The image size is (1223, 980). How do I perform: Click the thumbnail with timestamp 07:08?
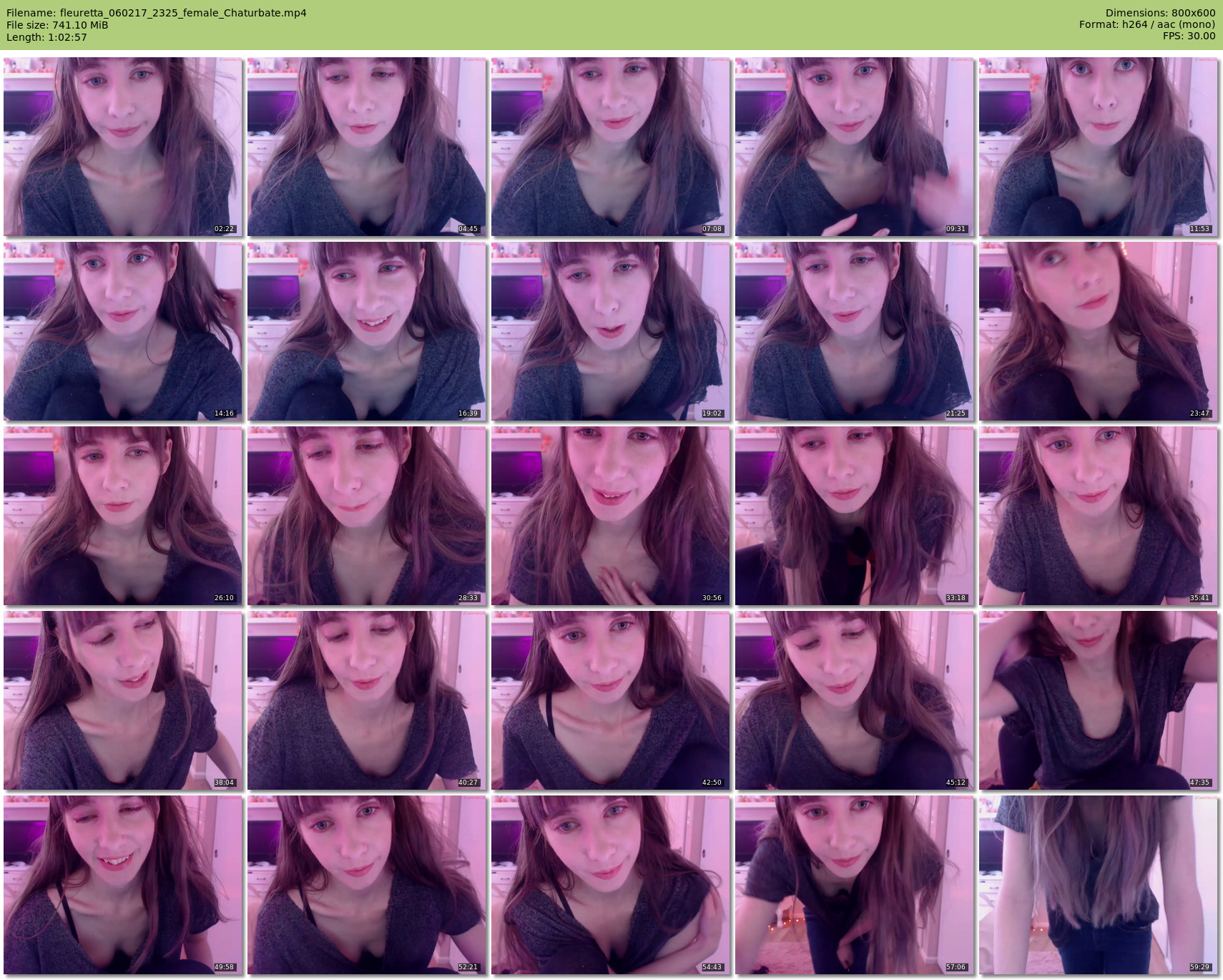[610, 147]
